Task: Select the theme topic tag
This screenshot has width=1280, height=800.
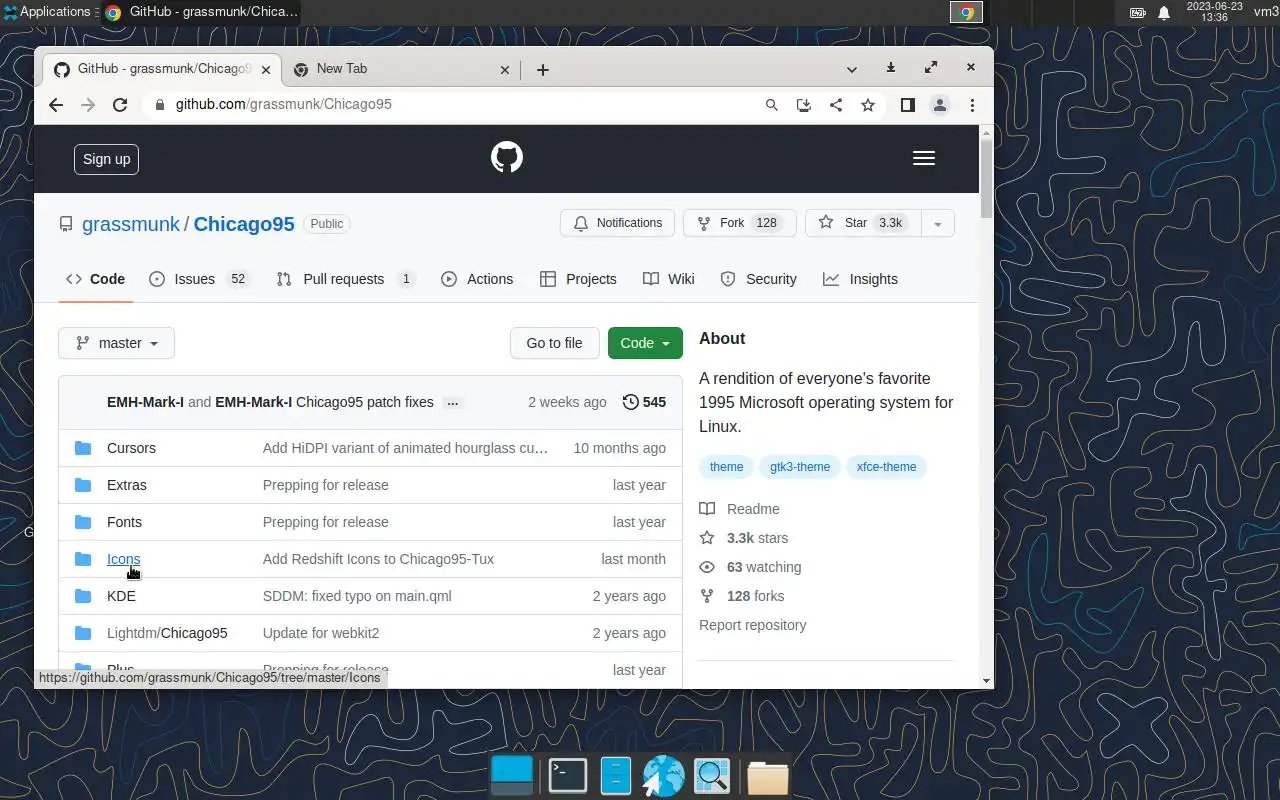Action: coord(727,467)
